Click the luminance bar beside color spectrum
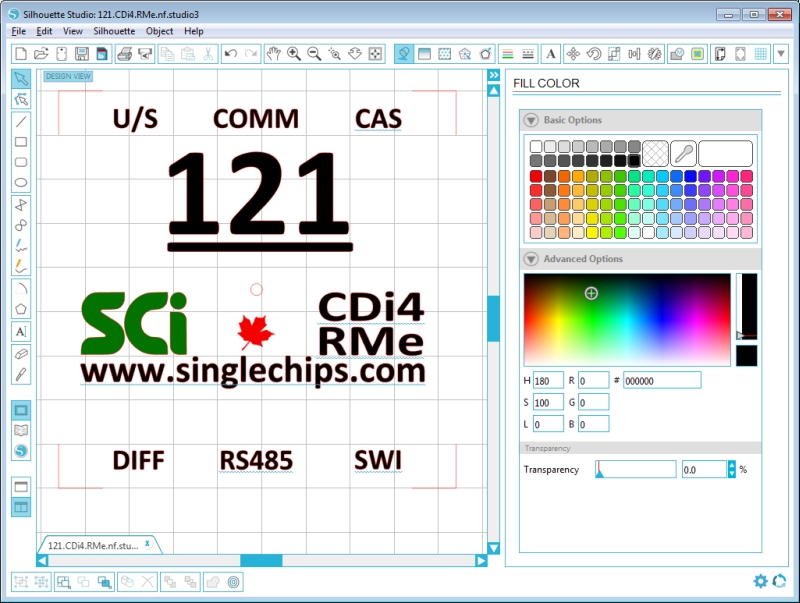The image size is (800, 603). click(747, 306)
